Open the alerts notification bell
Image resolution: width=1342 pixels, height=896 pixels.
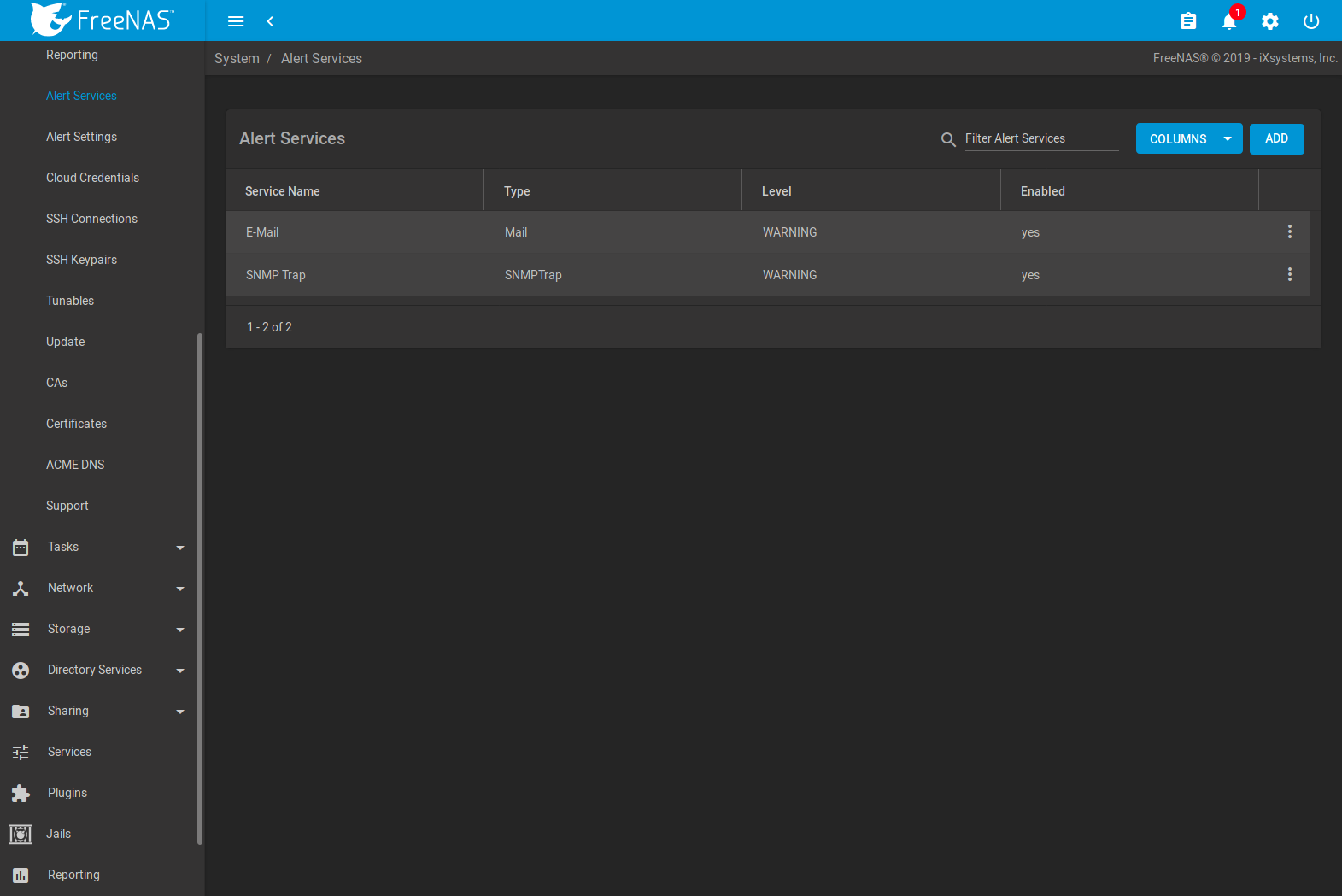[1229, 21]
